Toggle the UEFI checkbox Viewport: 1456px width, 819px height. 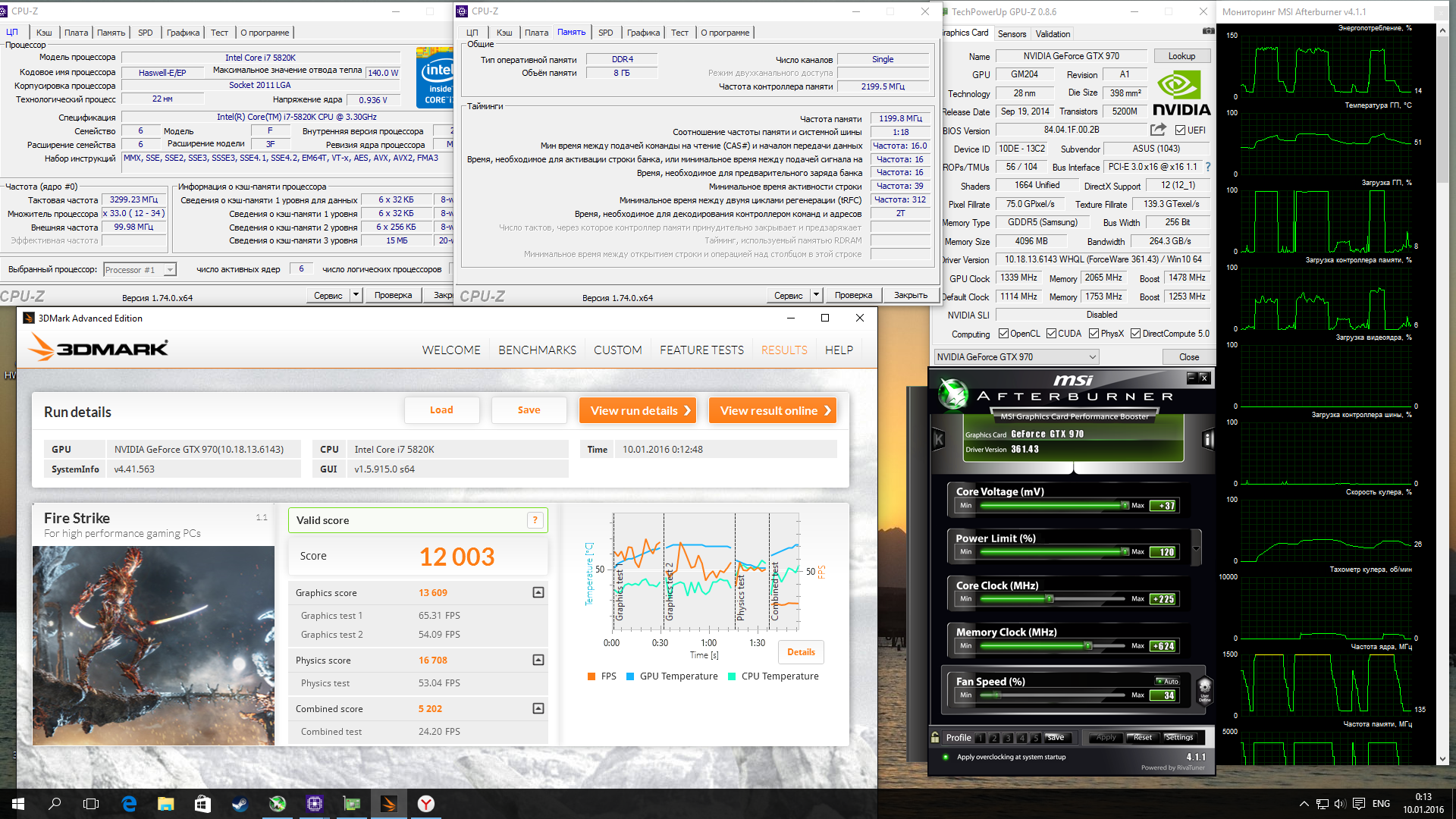tap(1180, 130)
